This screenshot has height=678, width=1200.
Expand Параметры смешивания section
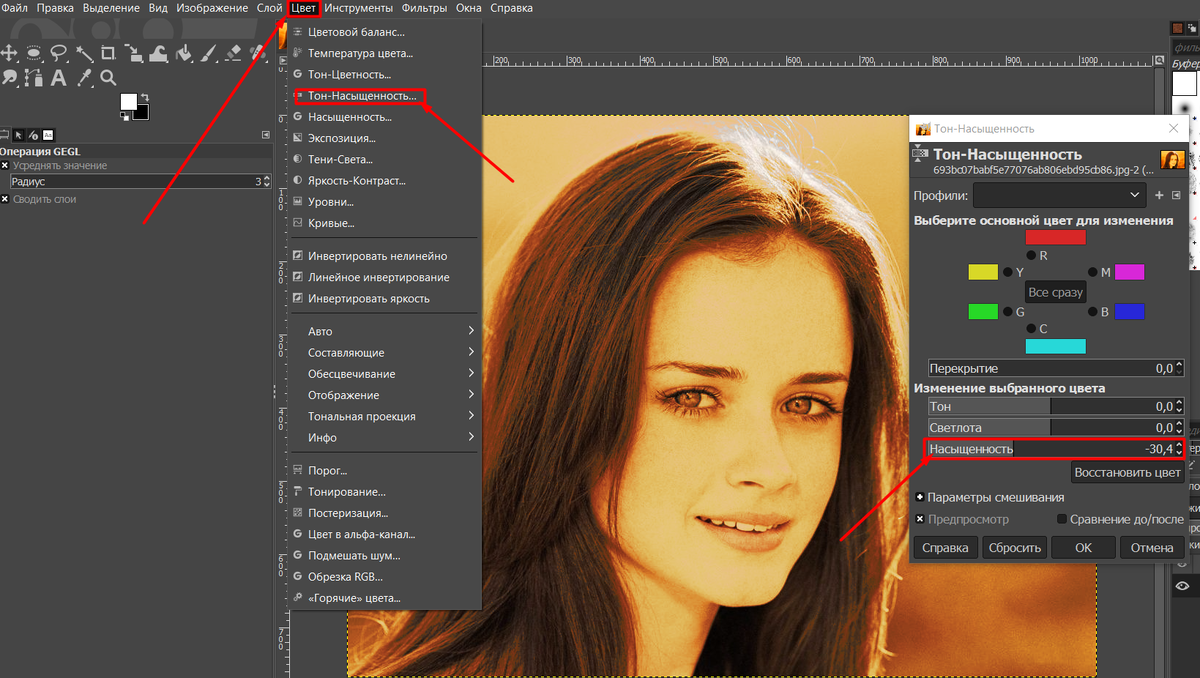[920, 497]
